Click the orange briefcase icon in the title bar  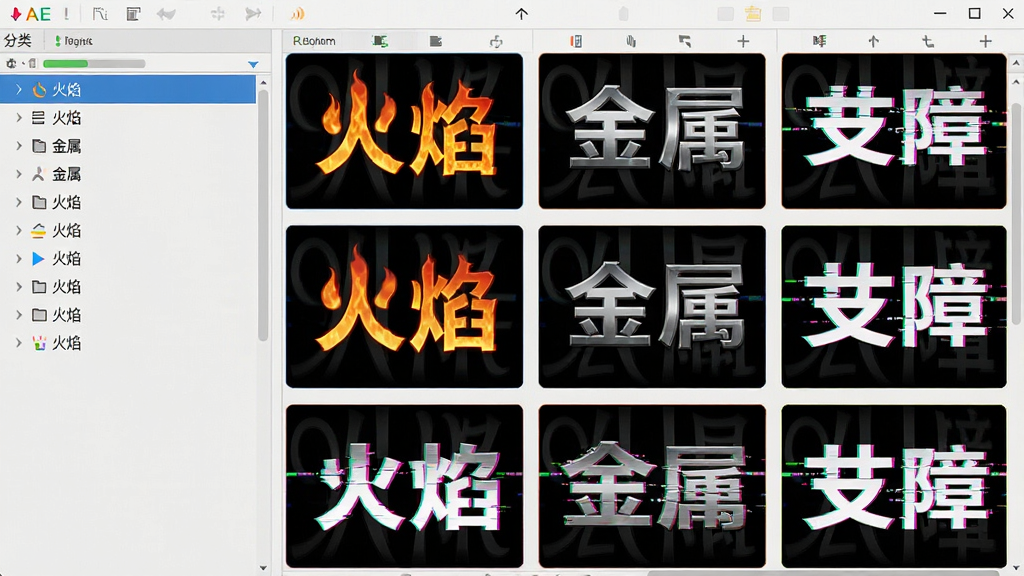tap(753, 14)
